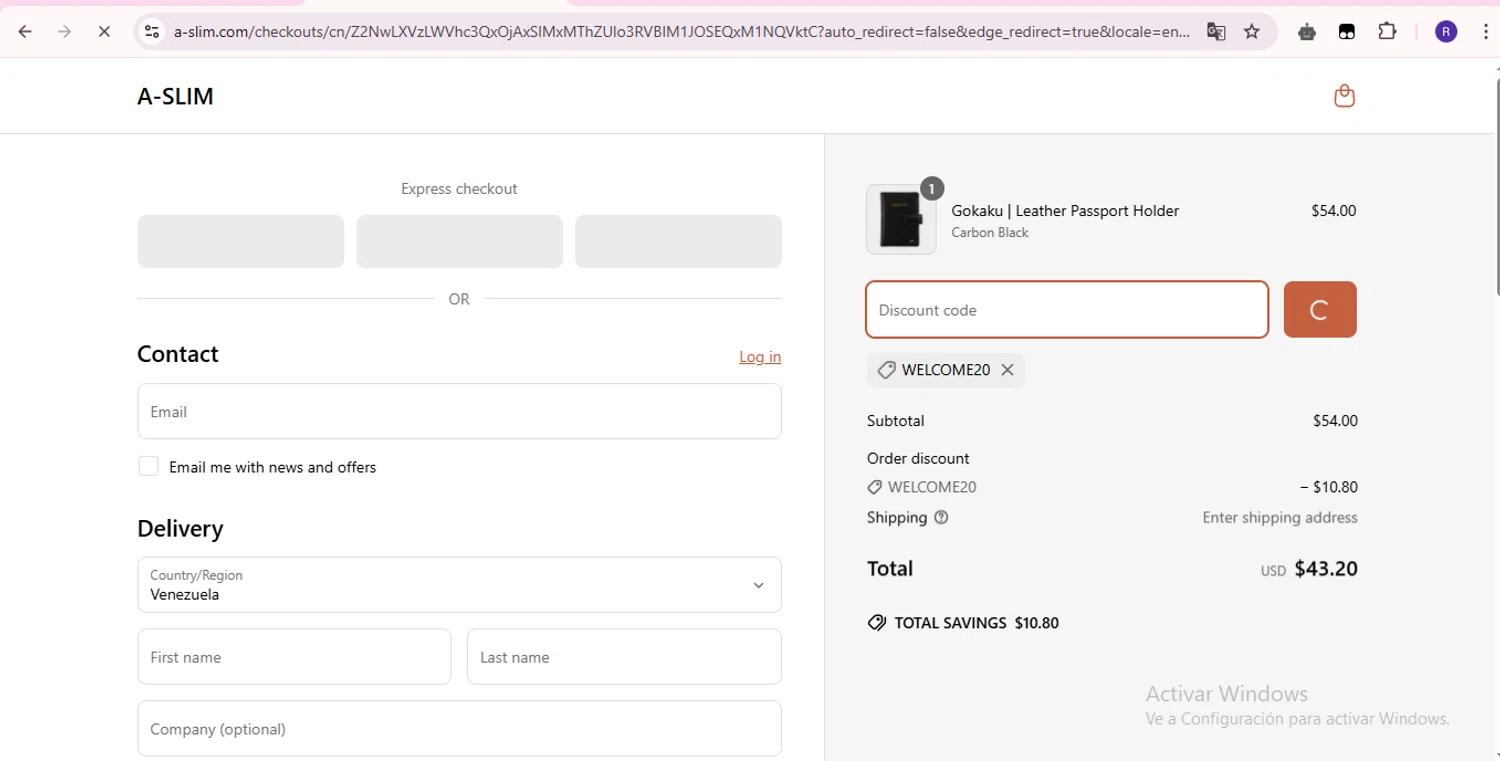Click the First name field
This screenshot has width=1500, height=761.
(x=294, y=657)
